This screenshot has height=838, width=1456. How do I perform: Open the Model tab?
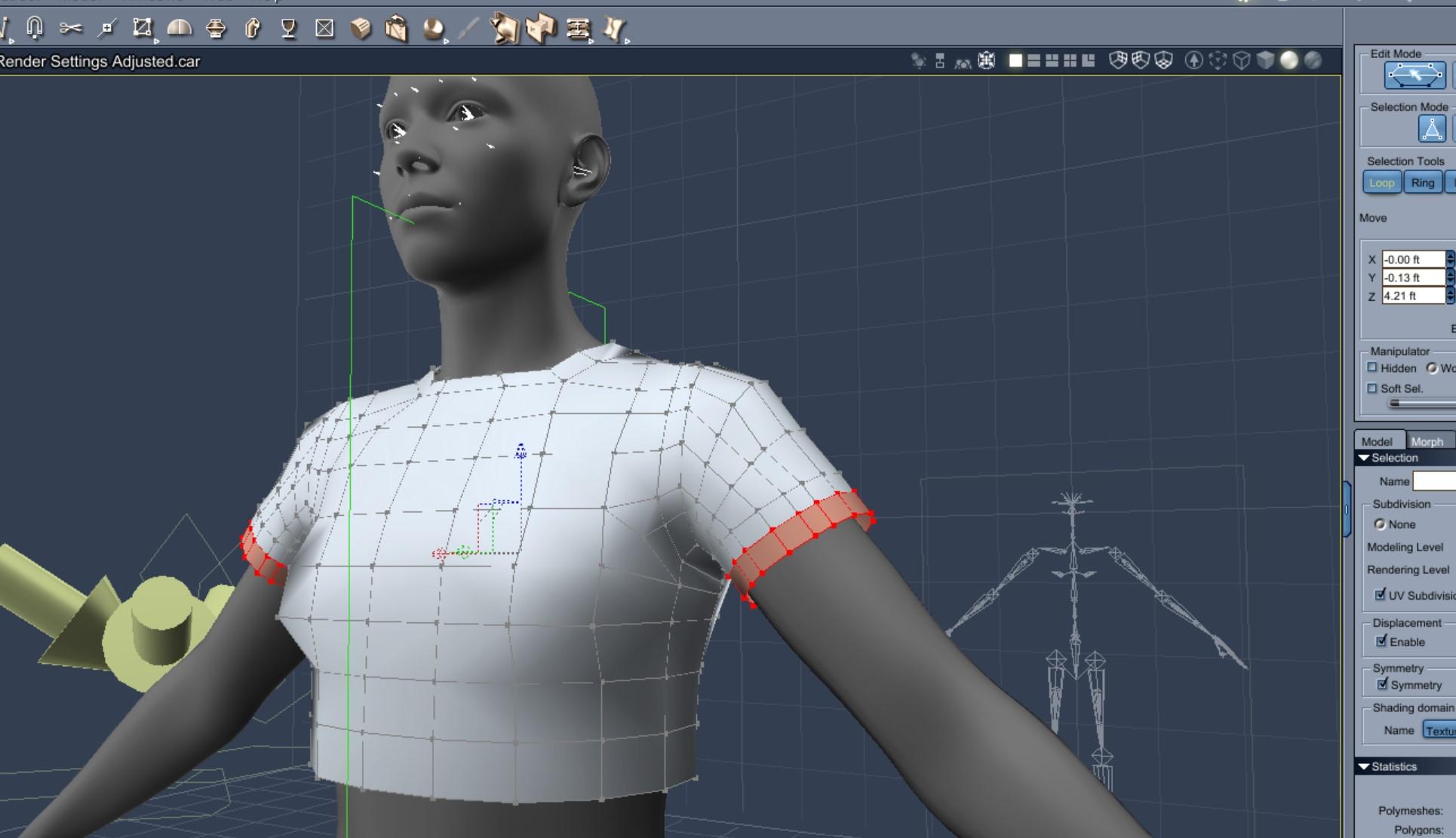click(1377, 441)
